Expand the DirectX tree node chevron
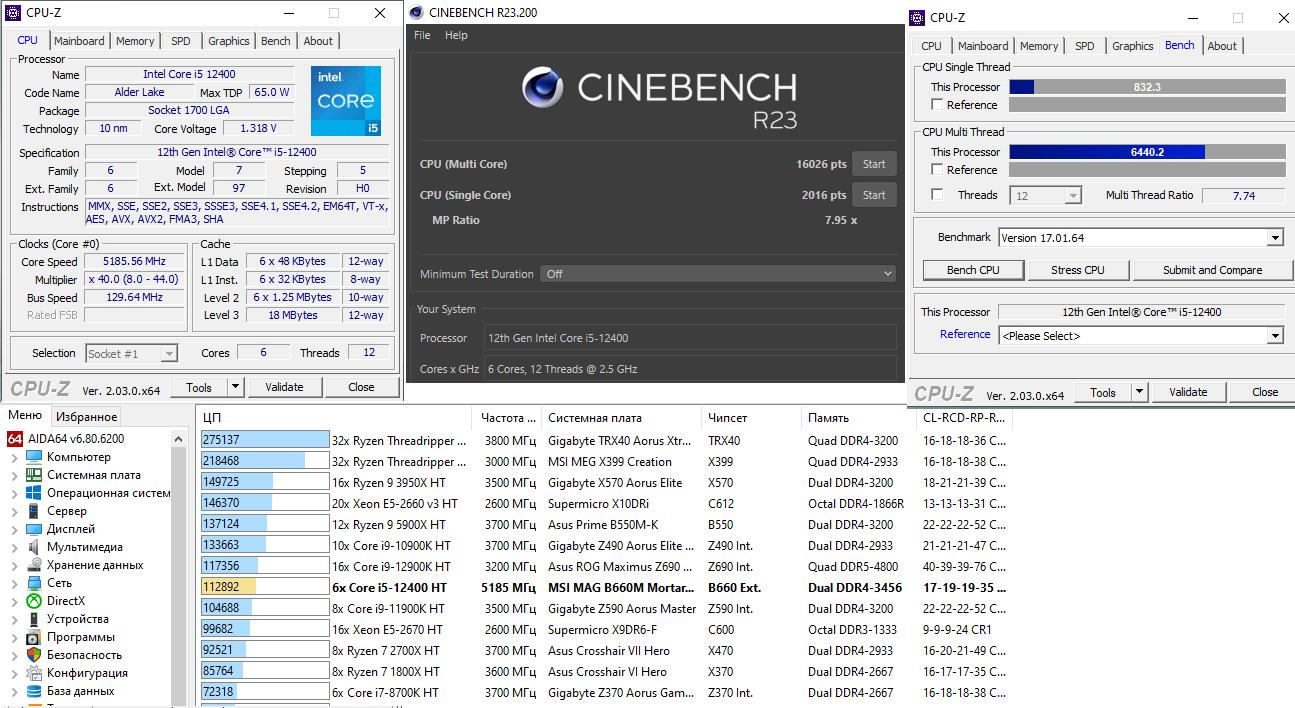Screen dimensions: 1295x708 point(14,602)
